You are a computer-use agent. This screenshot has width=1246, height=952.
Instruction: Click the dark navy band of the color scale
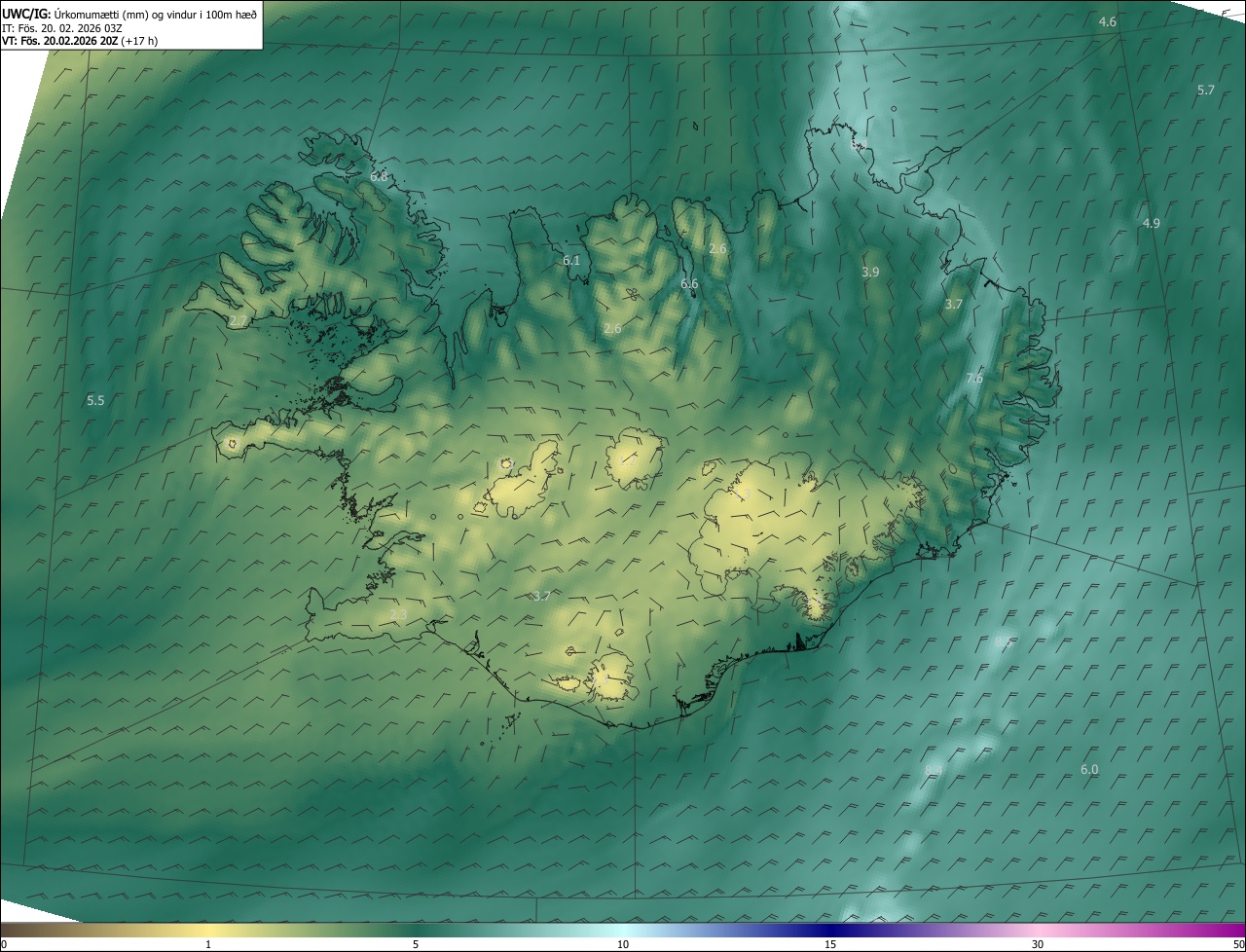coord(830,930)
